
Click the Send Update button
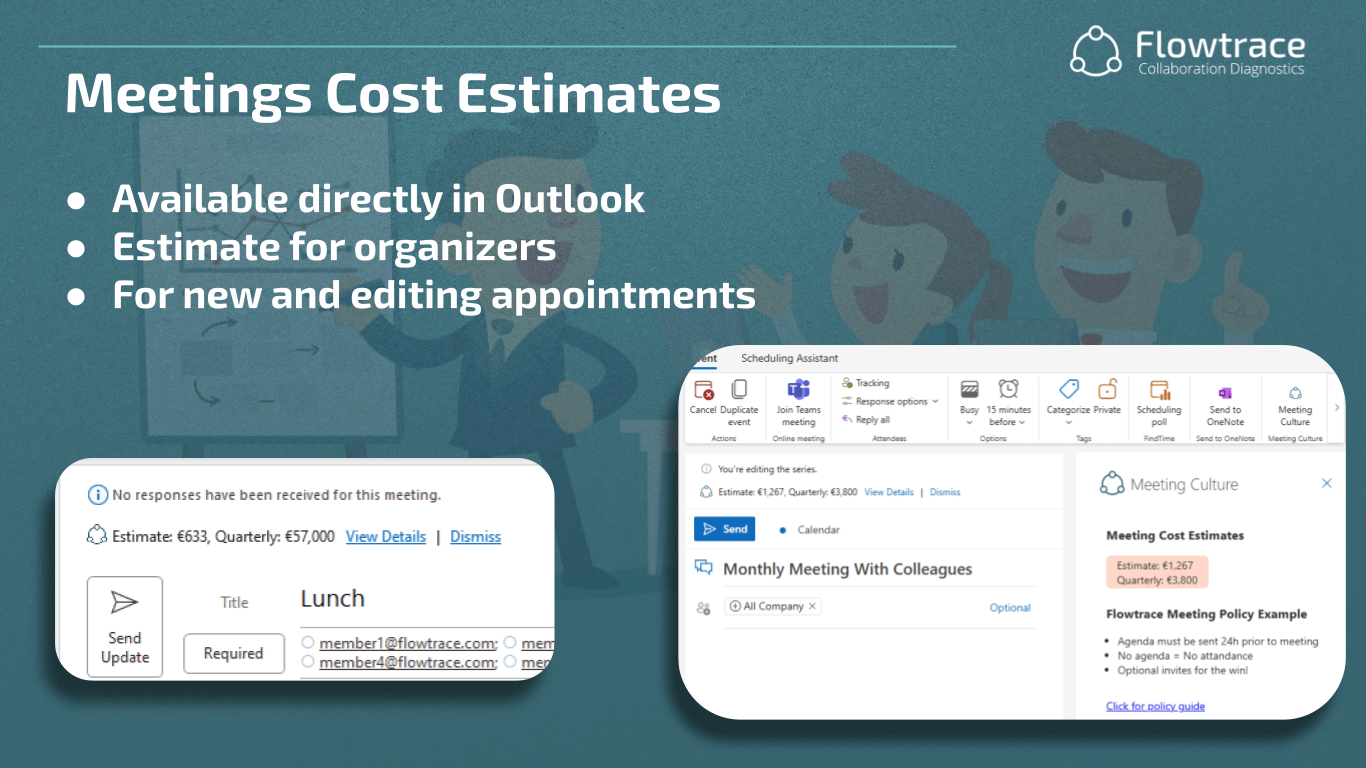pos(124,625)
